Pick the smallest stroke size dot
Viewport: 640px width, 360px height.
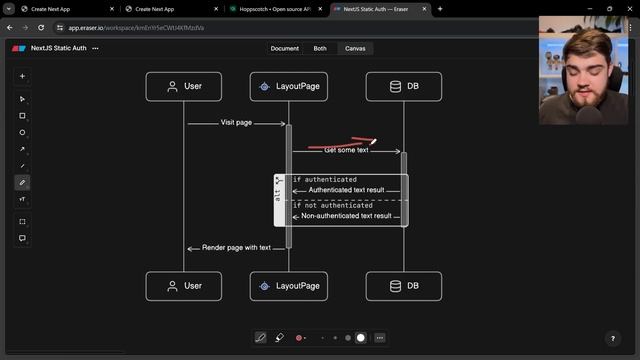coord(322,338)
